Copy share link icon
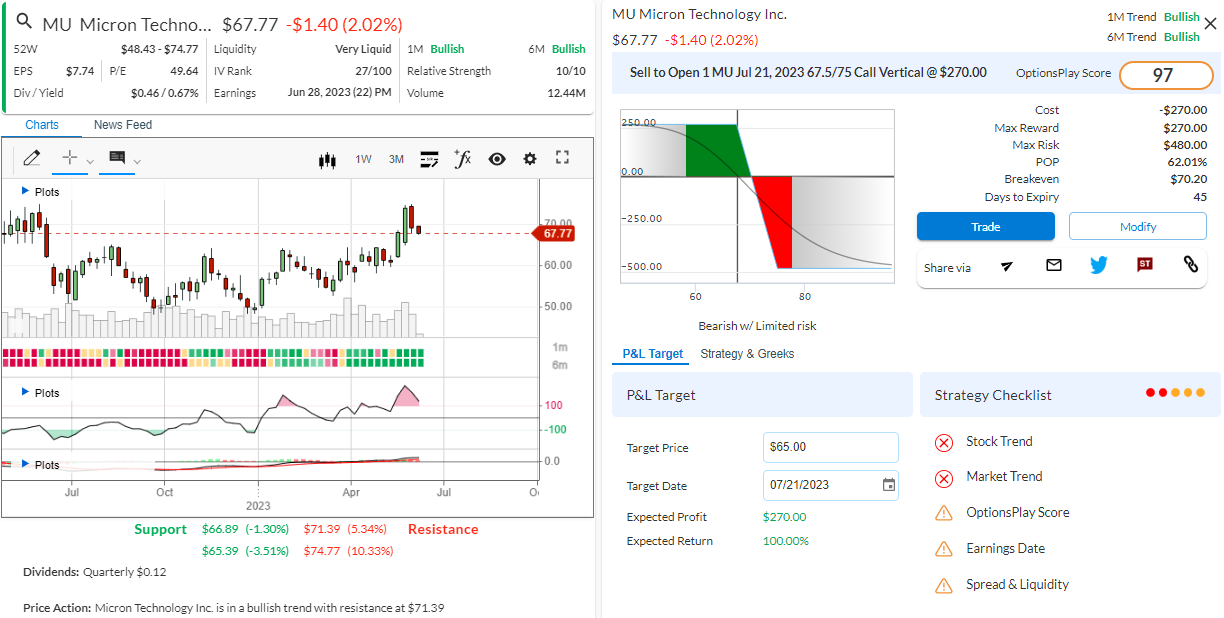Viewport: 1224px width, 618px height. 1190,264
